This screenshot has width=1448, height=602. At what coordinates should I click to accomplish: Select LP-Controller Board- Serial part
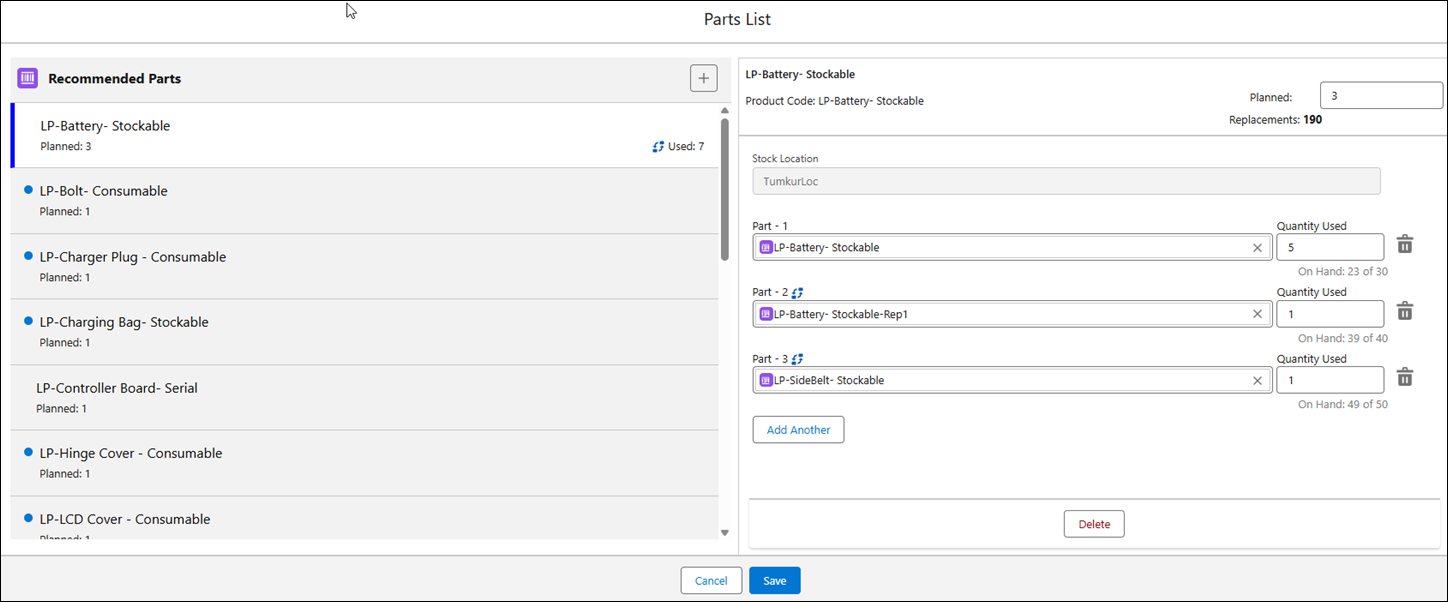[364, 398]
